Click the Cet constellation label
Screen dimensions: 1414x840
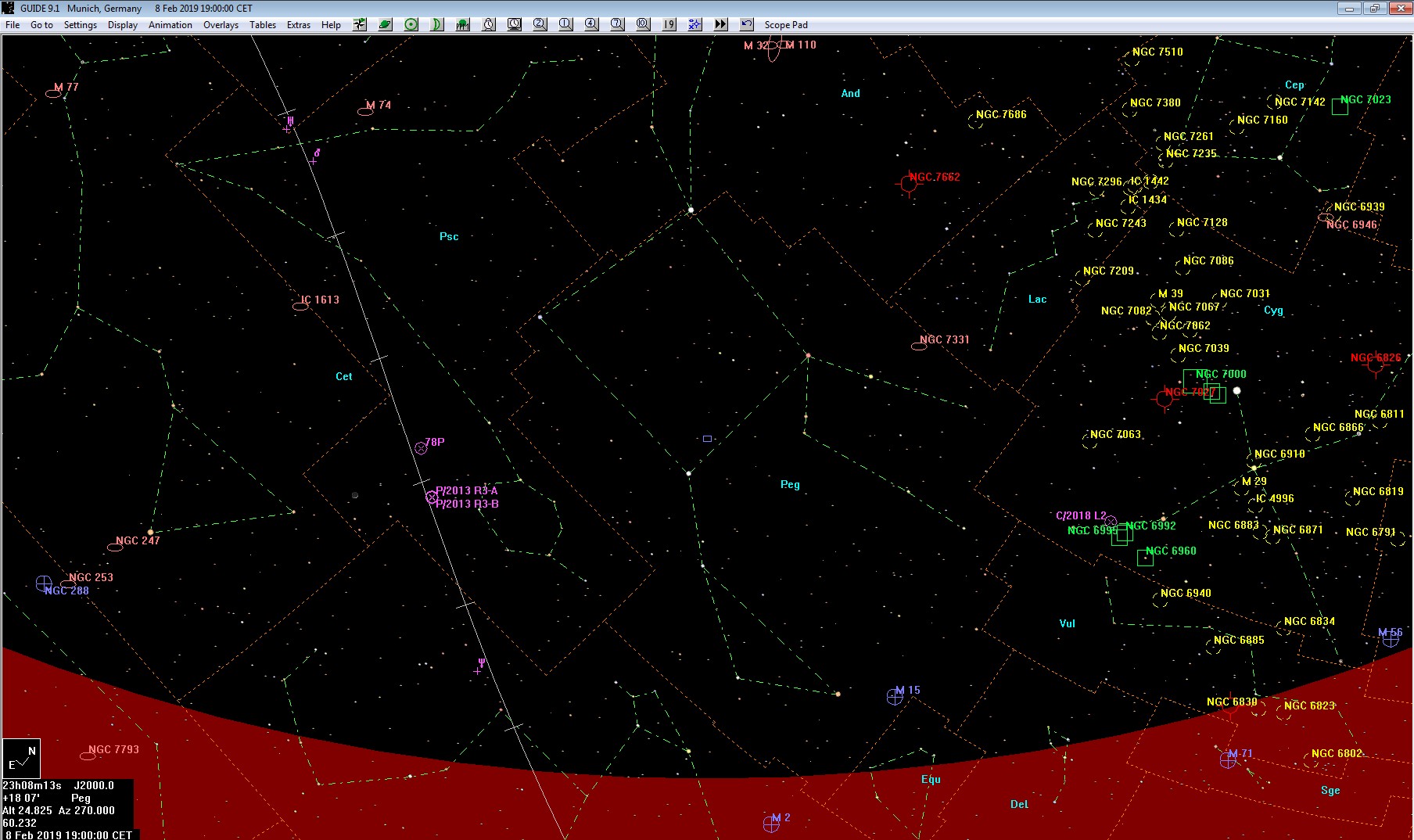coord(344,376)
